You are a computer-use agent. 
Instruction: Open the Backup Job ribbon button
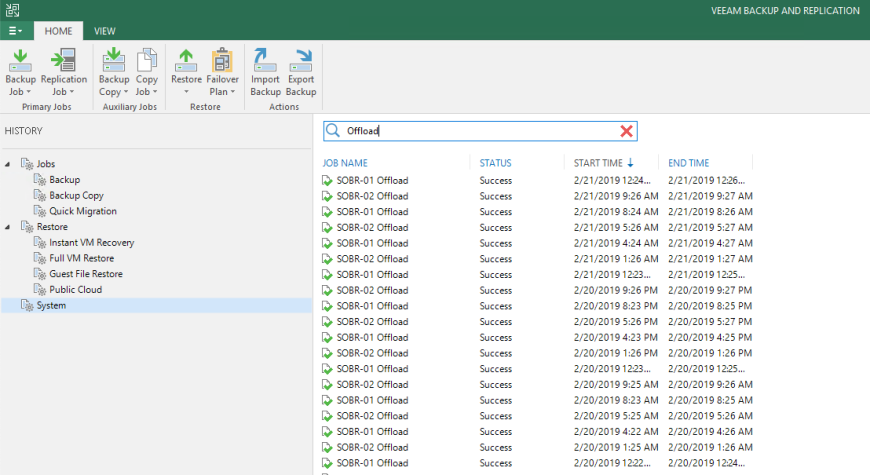(20, 72)
